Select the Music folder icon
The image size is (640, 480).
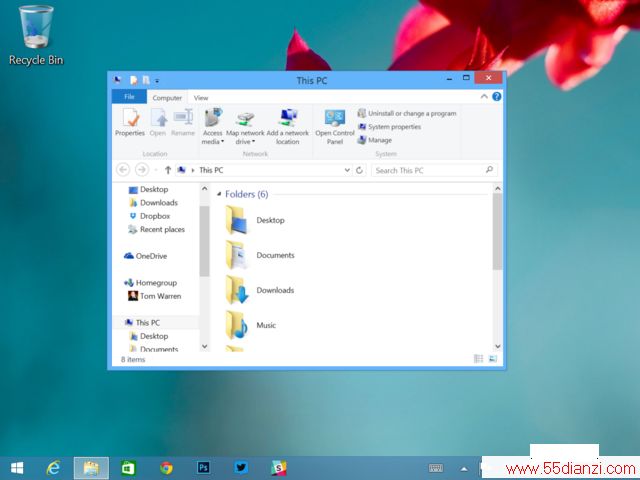click(x=237, y=325)
